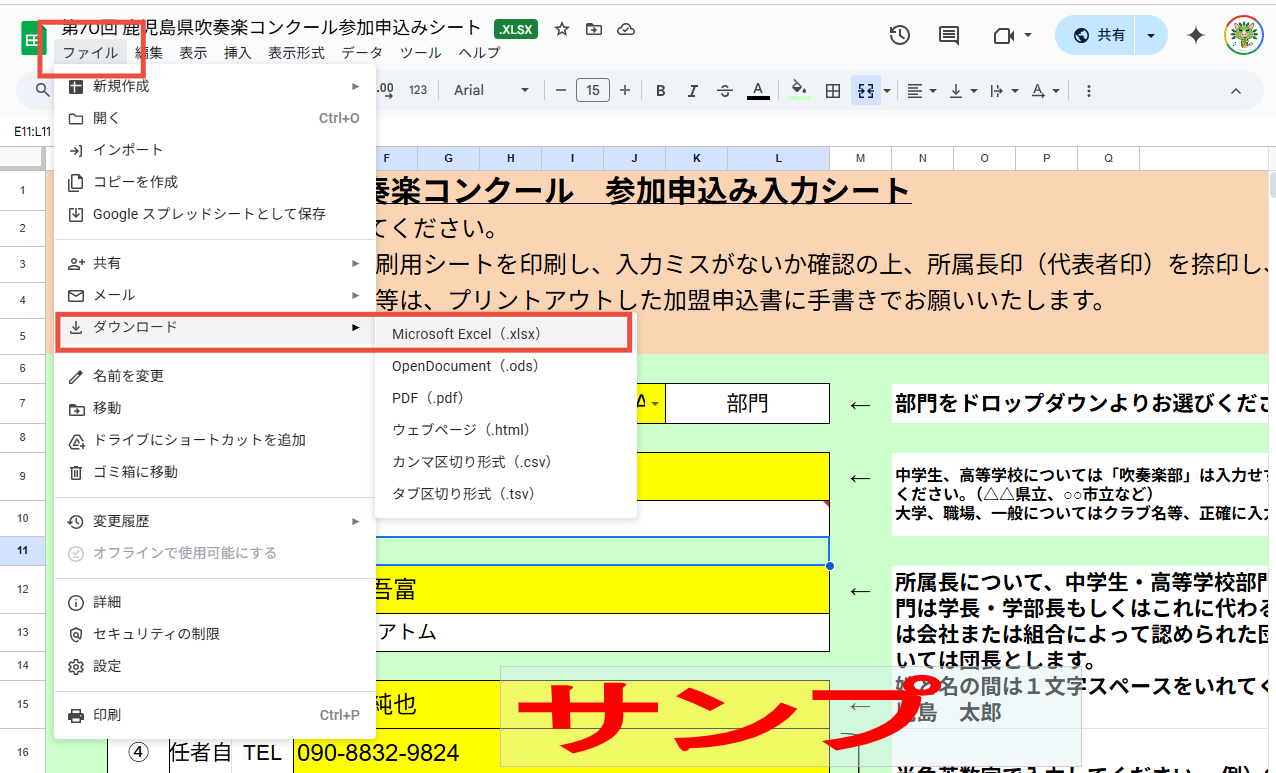Open the text wrapping options
Image resolution: width=1276 pixels, height=773 pixels.
point(1002,91)
